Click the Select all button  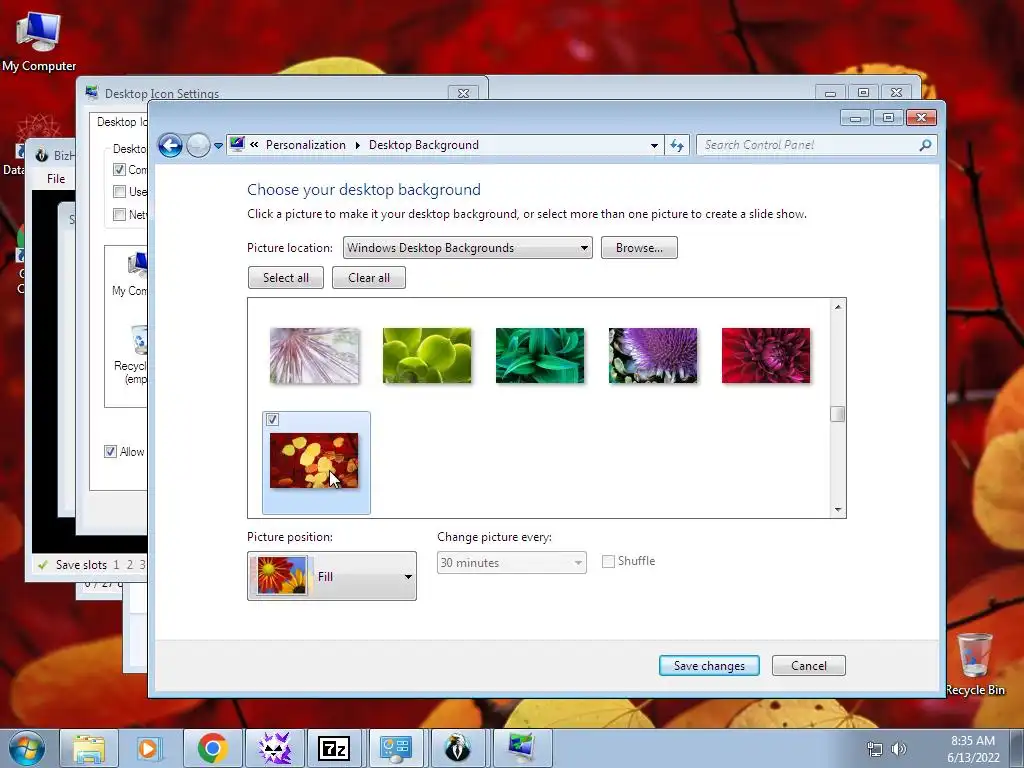[285, 278]
